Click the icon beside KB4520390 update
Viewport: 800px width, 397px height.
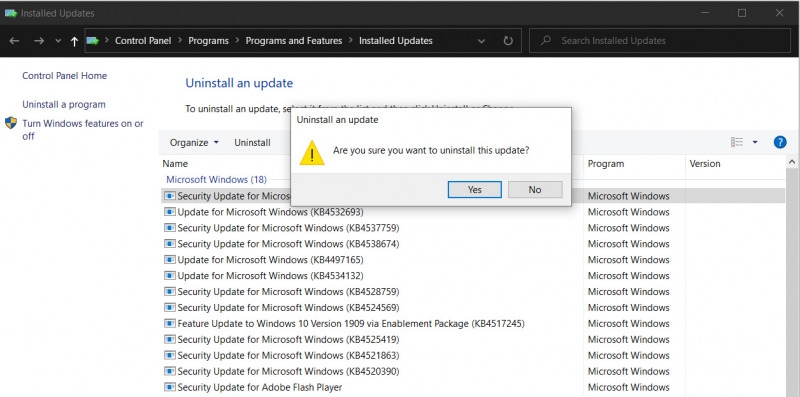(170, 371)
